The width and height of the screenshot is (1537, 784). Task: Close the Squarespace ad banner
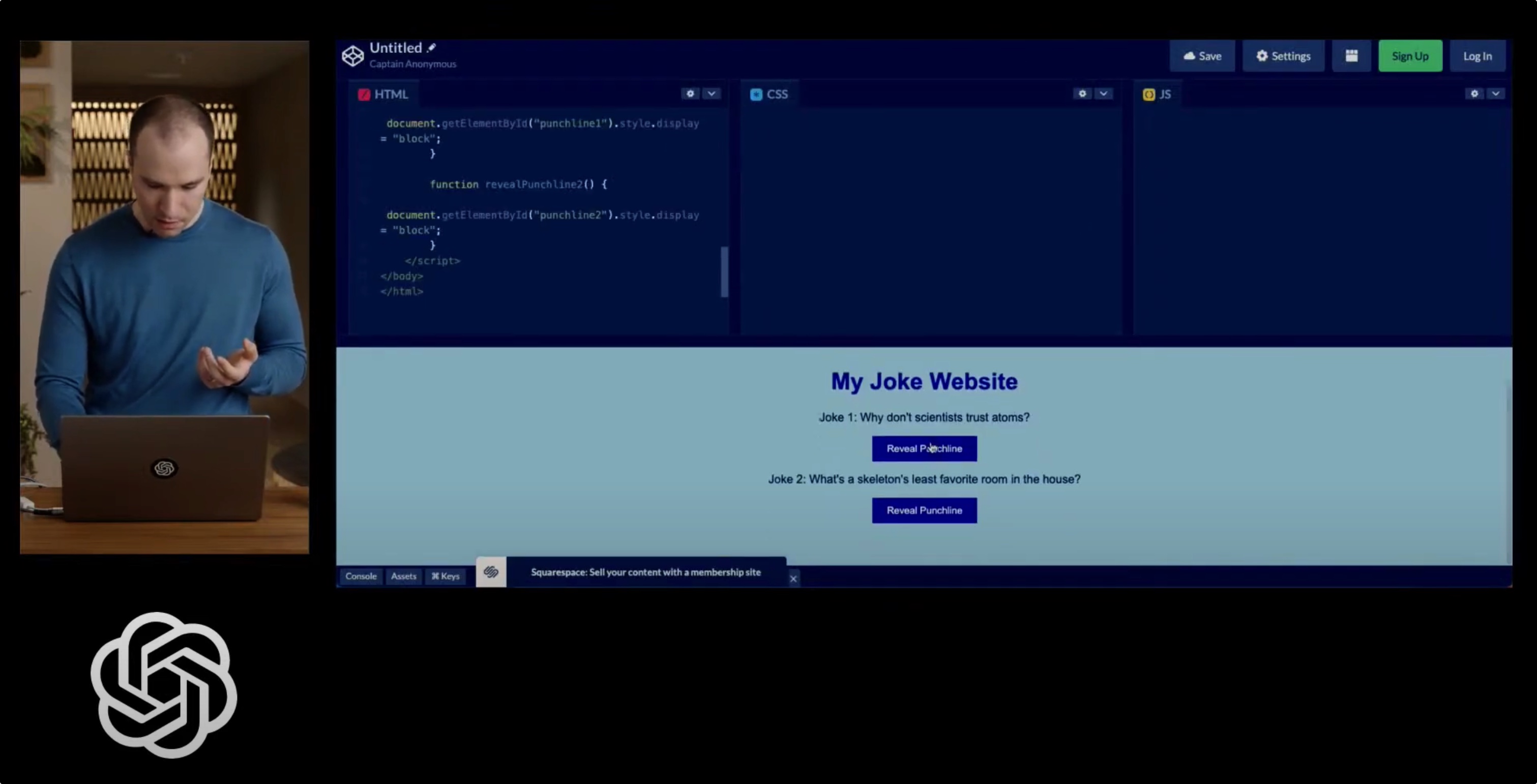tap(793, 579)
